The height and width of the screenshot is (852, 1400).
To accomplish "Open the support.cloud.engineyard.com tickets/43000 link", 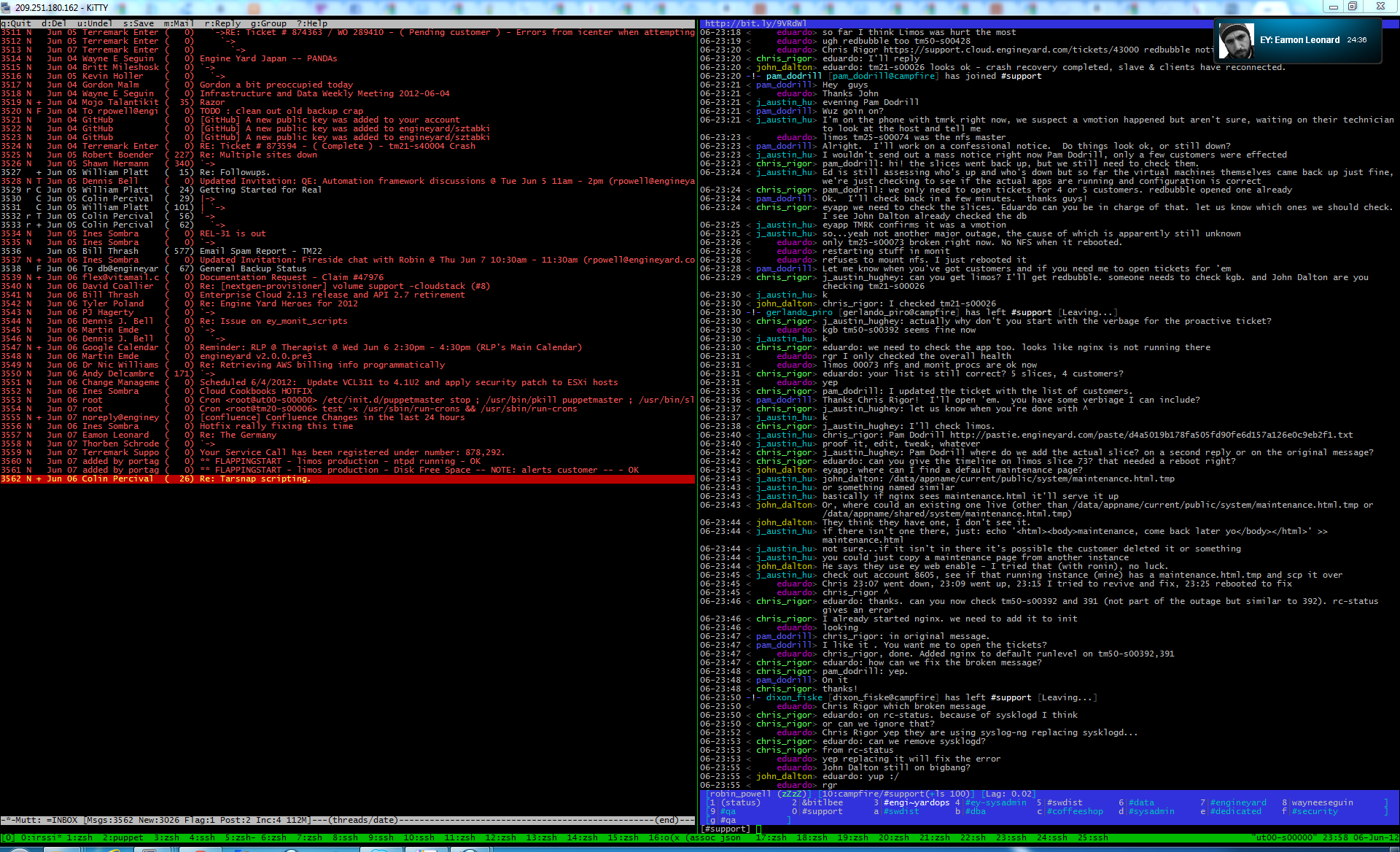I will click(1012, 50).
